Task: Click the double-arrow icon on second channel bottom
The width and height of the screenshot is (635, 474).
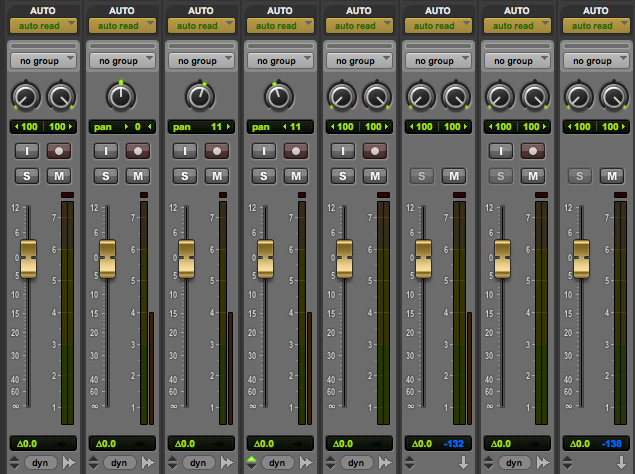Action: click(x=148, y=462)
